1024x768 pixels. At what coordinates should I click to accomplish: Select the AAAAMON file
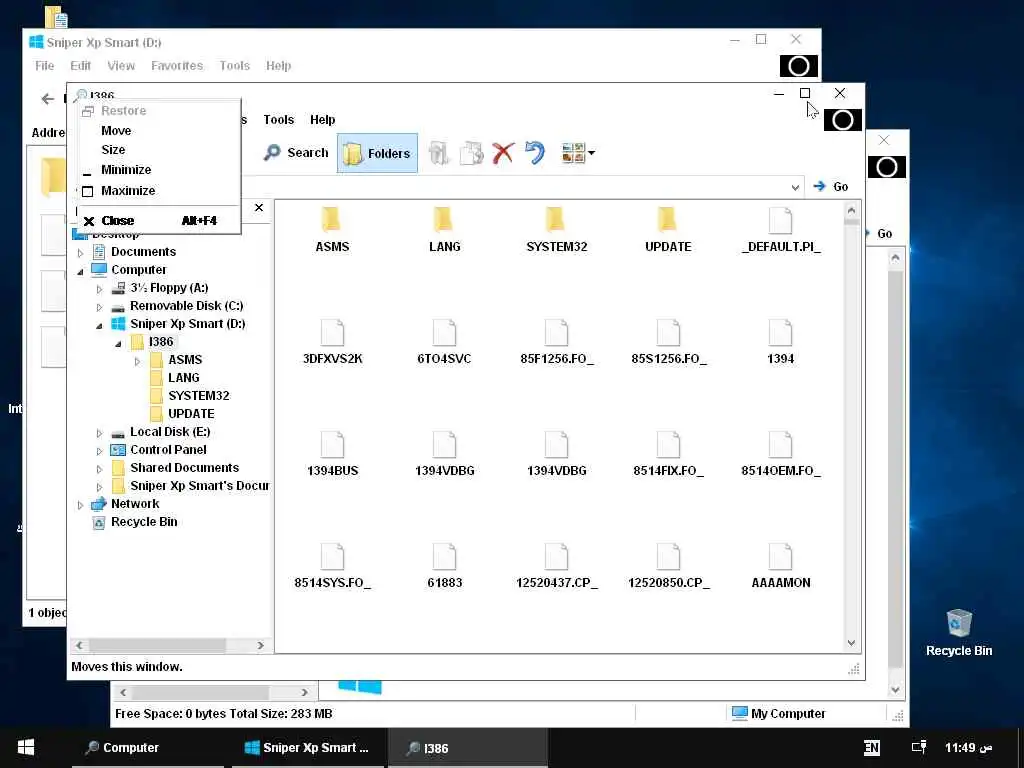(x=781, y=566)
